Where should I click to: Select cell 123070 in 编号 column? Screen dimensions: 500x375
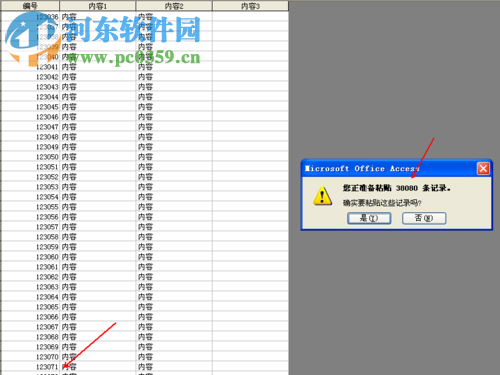31,357
